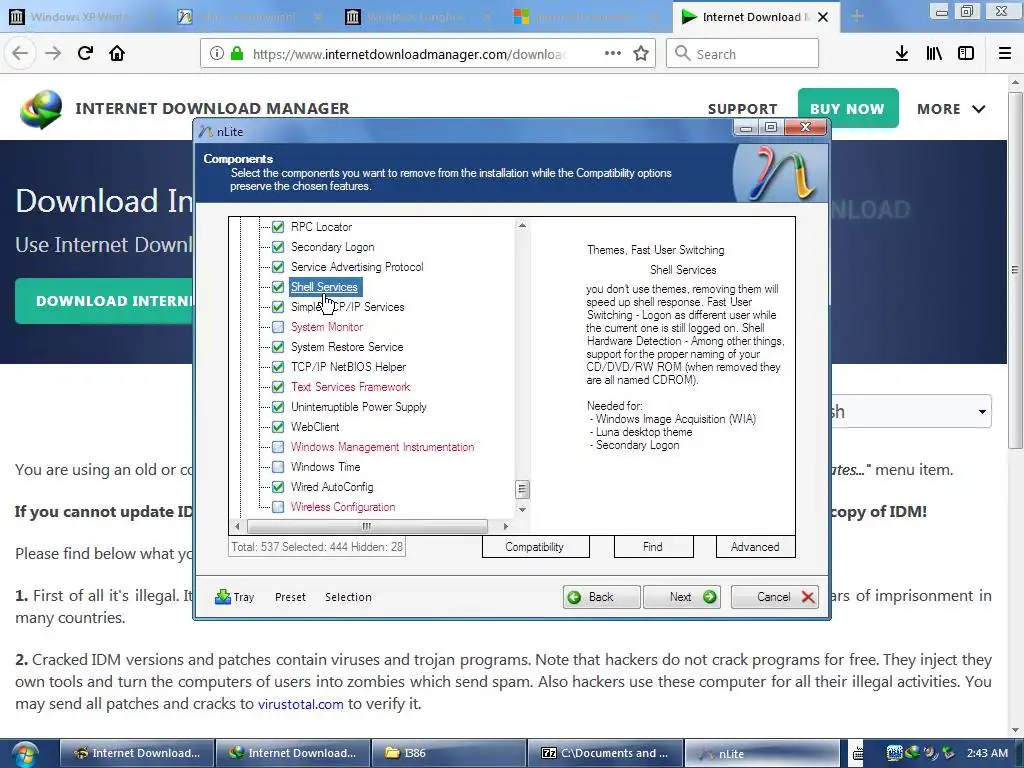Click the BUY NOW button
Image resolution: width=1024 pixels, height=768 pixels.
(848, 108)
